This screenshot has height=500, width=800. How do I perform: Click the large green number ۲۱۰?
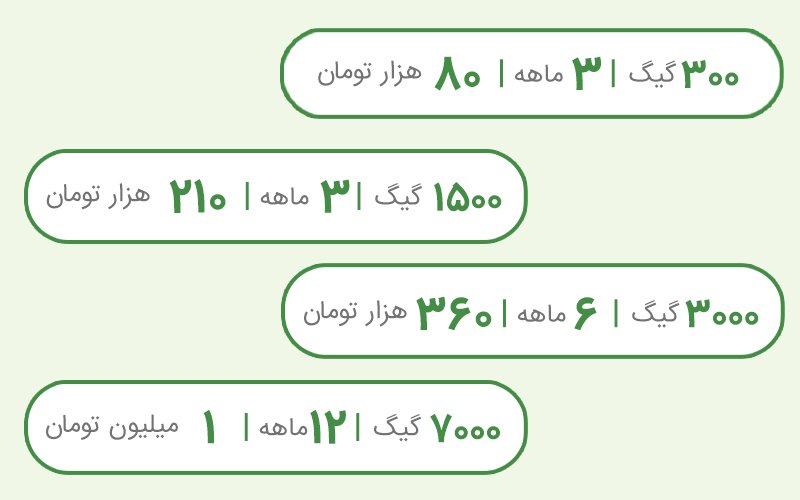[x=198, y=196]
